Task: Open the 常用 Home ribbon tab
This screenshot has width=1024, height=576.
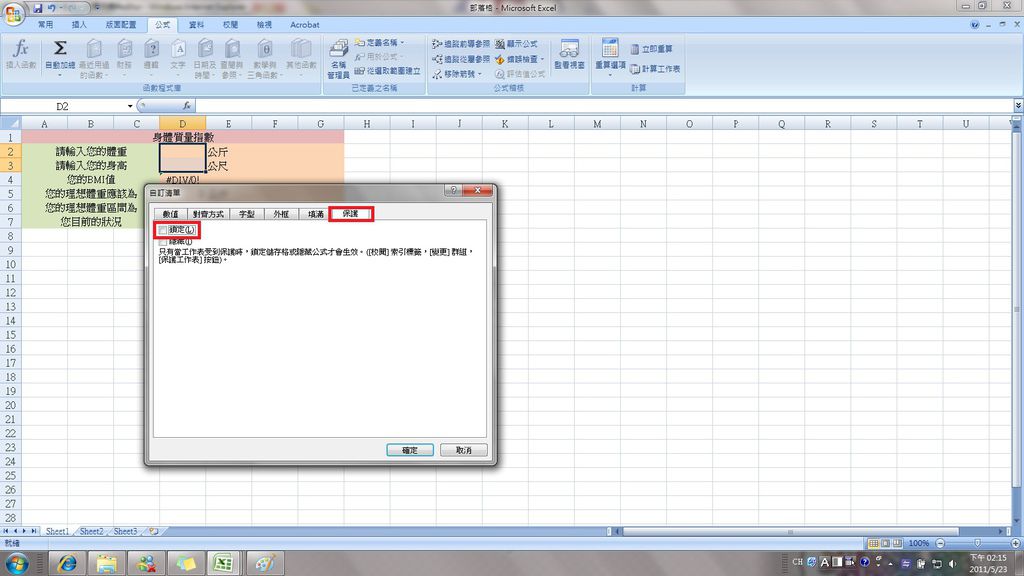Action: [x=45, y=25]
